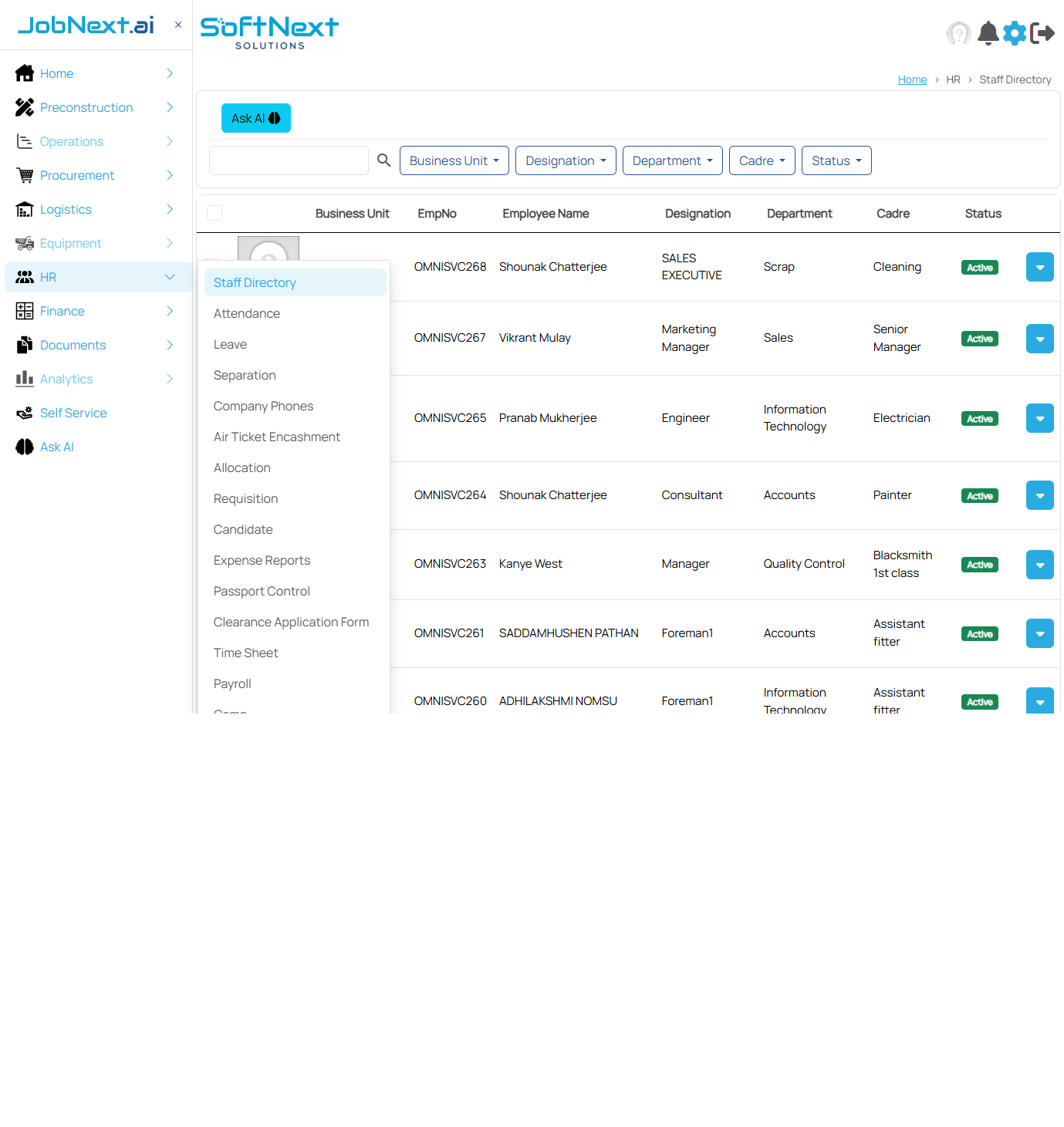The width and height of the screenshot is (1064, 1127).
Task: Select the Preconstruction module icon
Action: pyautogui.click(x=24, y=107)
